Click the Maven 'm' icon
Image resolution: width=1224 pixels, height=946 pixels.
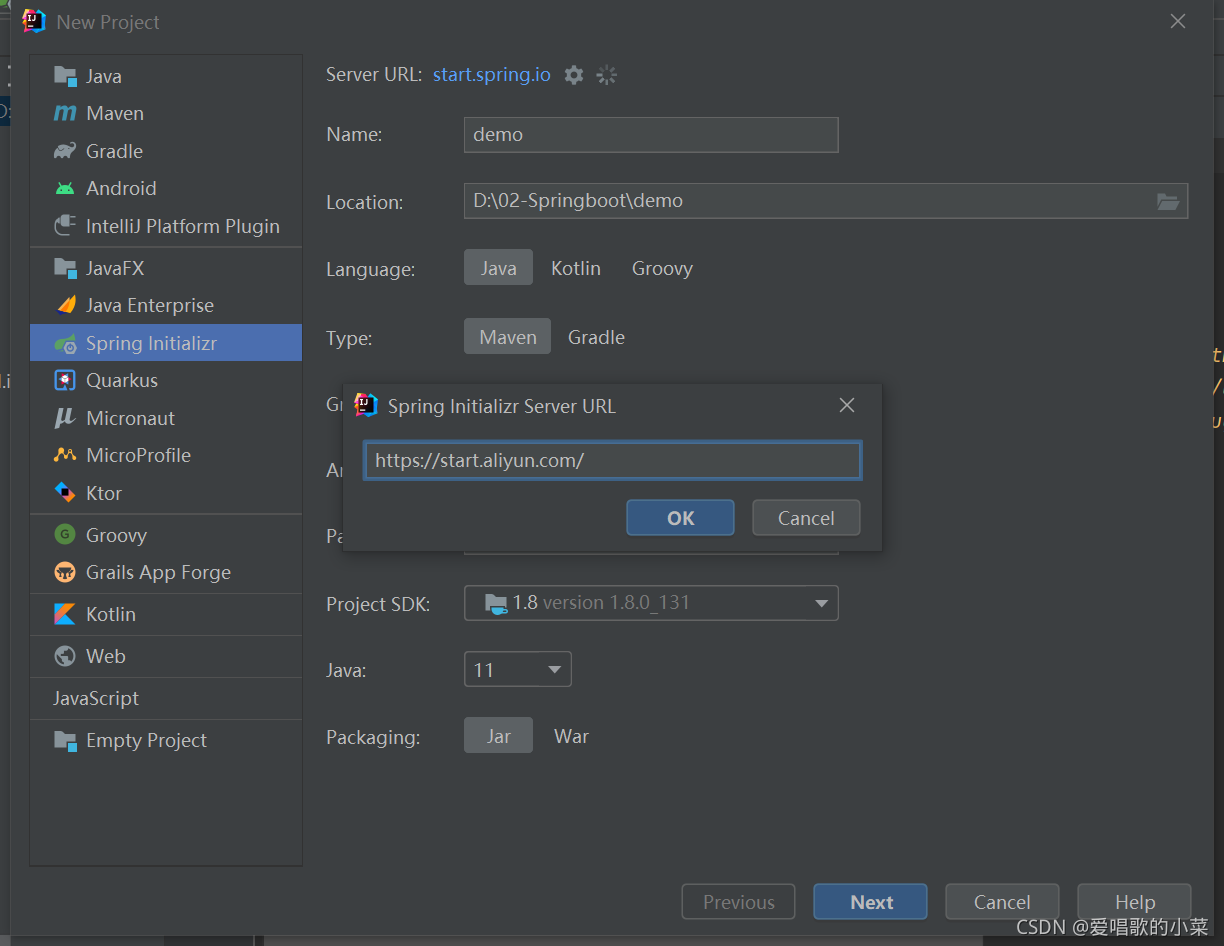pos(65,113)
